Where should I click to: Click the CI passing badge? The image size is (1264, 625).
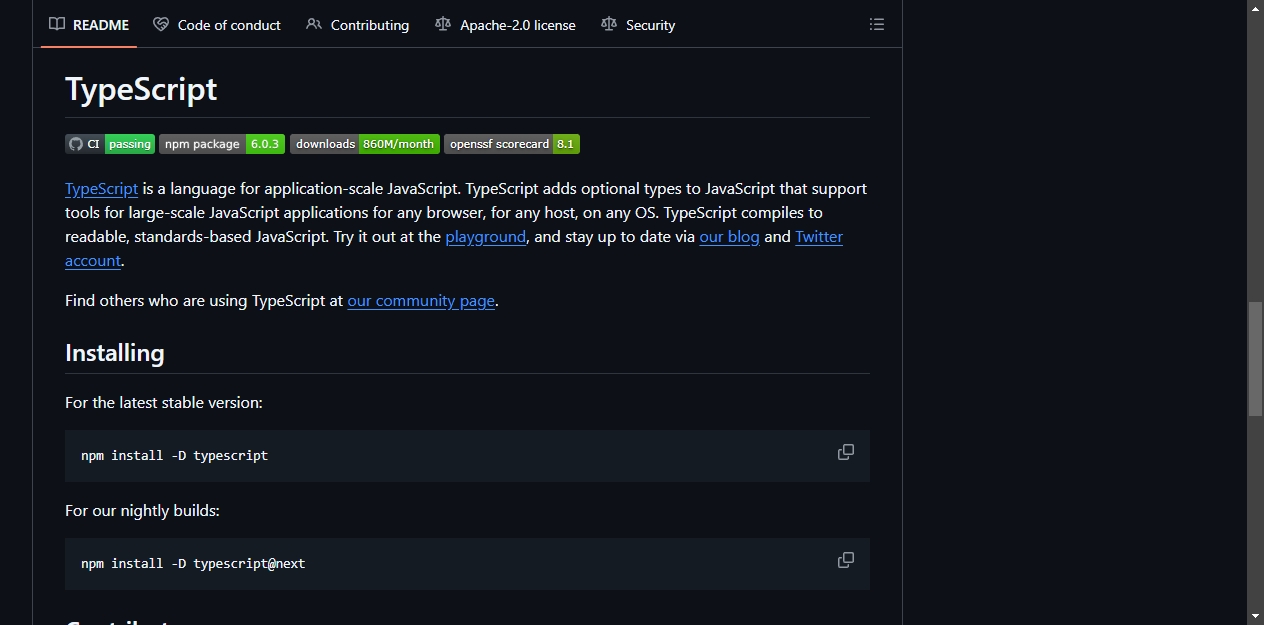coord(110,144)
